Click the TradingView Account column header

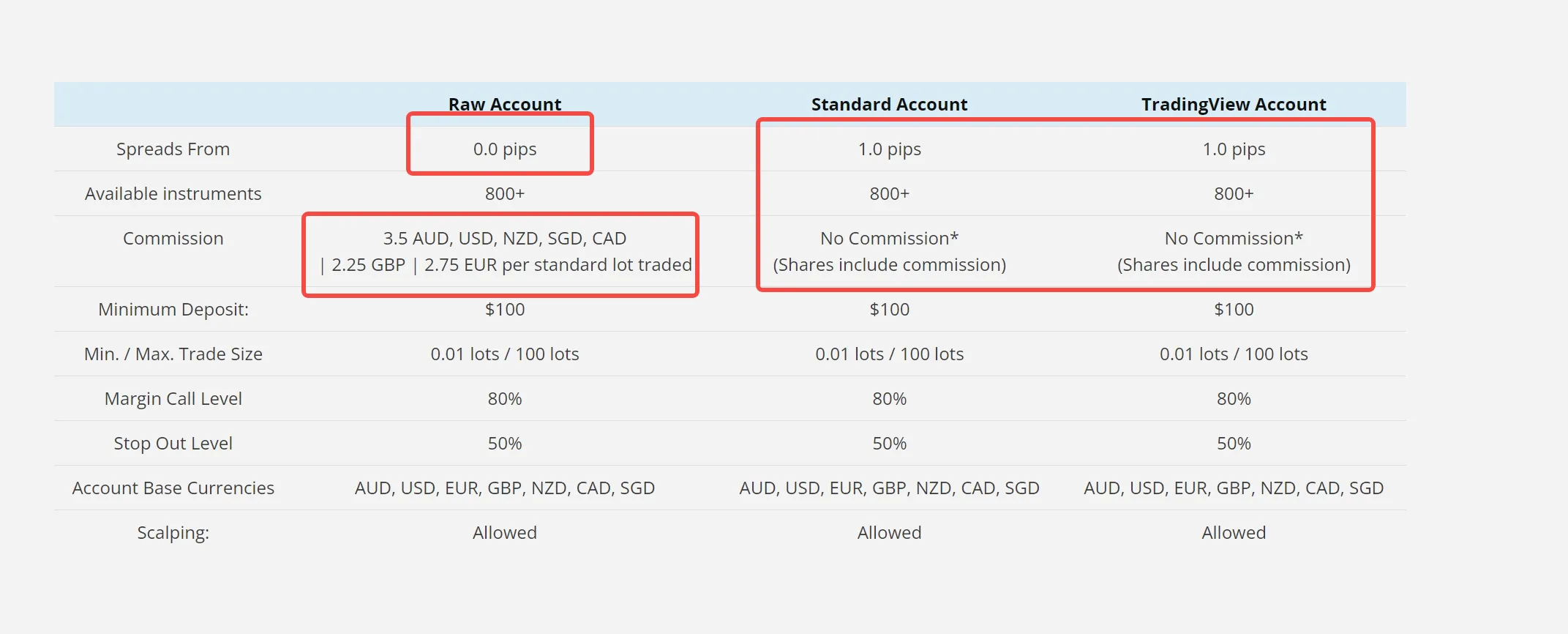point(1234,105)
